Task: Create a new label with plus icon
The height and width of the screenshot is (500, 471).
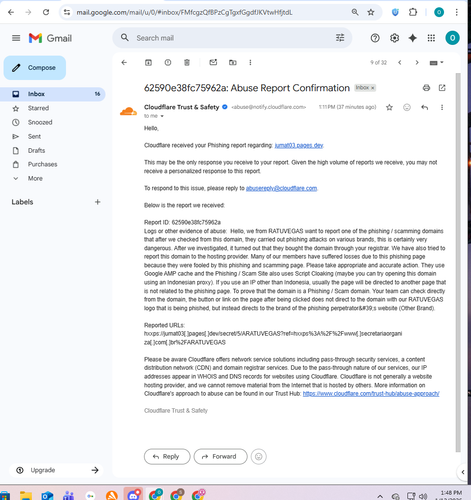Action: point(97,202)
